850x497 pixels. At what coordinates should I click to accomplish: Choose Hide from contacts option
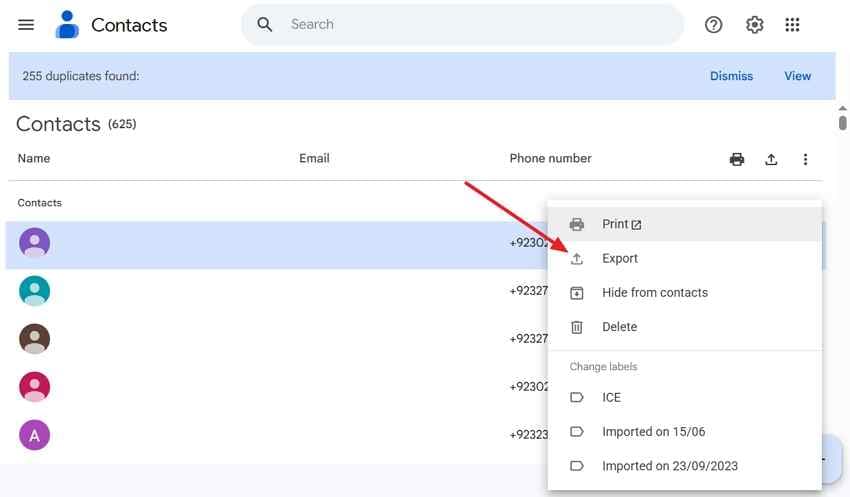coord(685,293)
